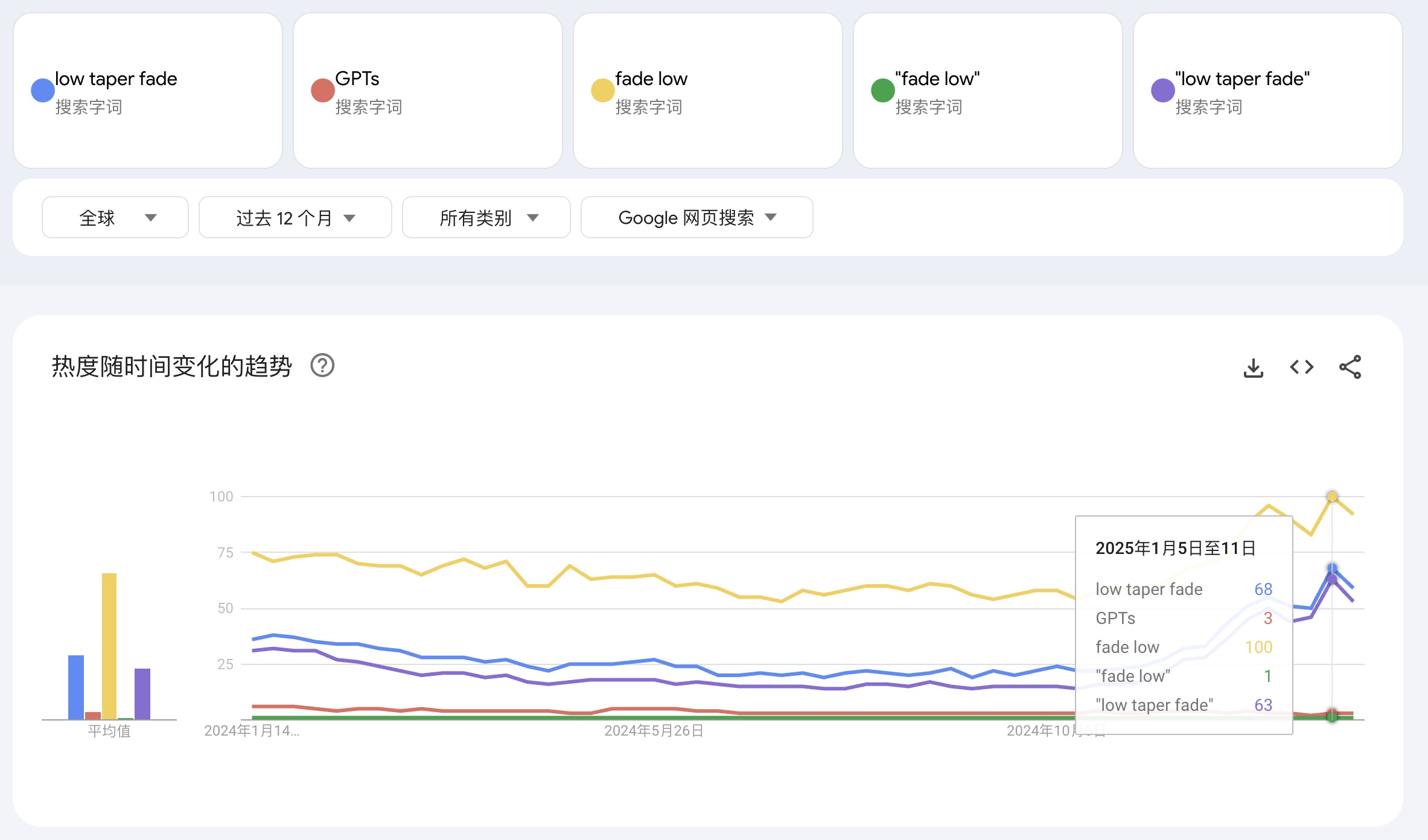Viewport: 1428px width, 840px height.
Task: Click the 100 y-axis label
Action: coord(221,497)
